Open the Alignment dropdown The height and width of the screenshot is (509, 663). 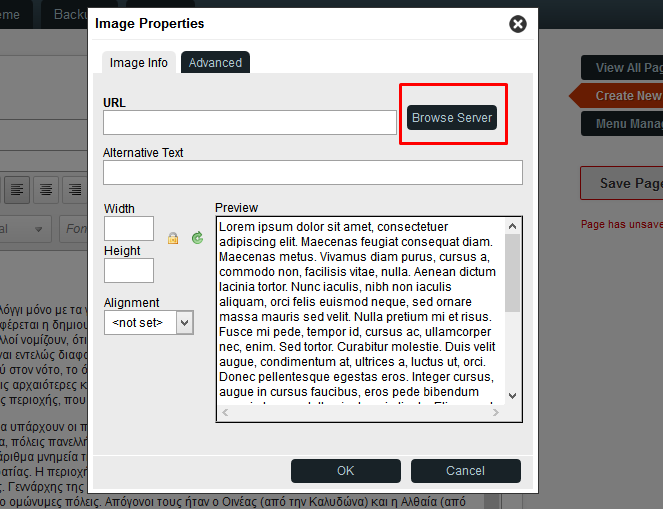[149, 323]
